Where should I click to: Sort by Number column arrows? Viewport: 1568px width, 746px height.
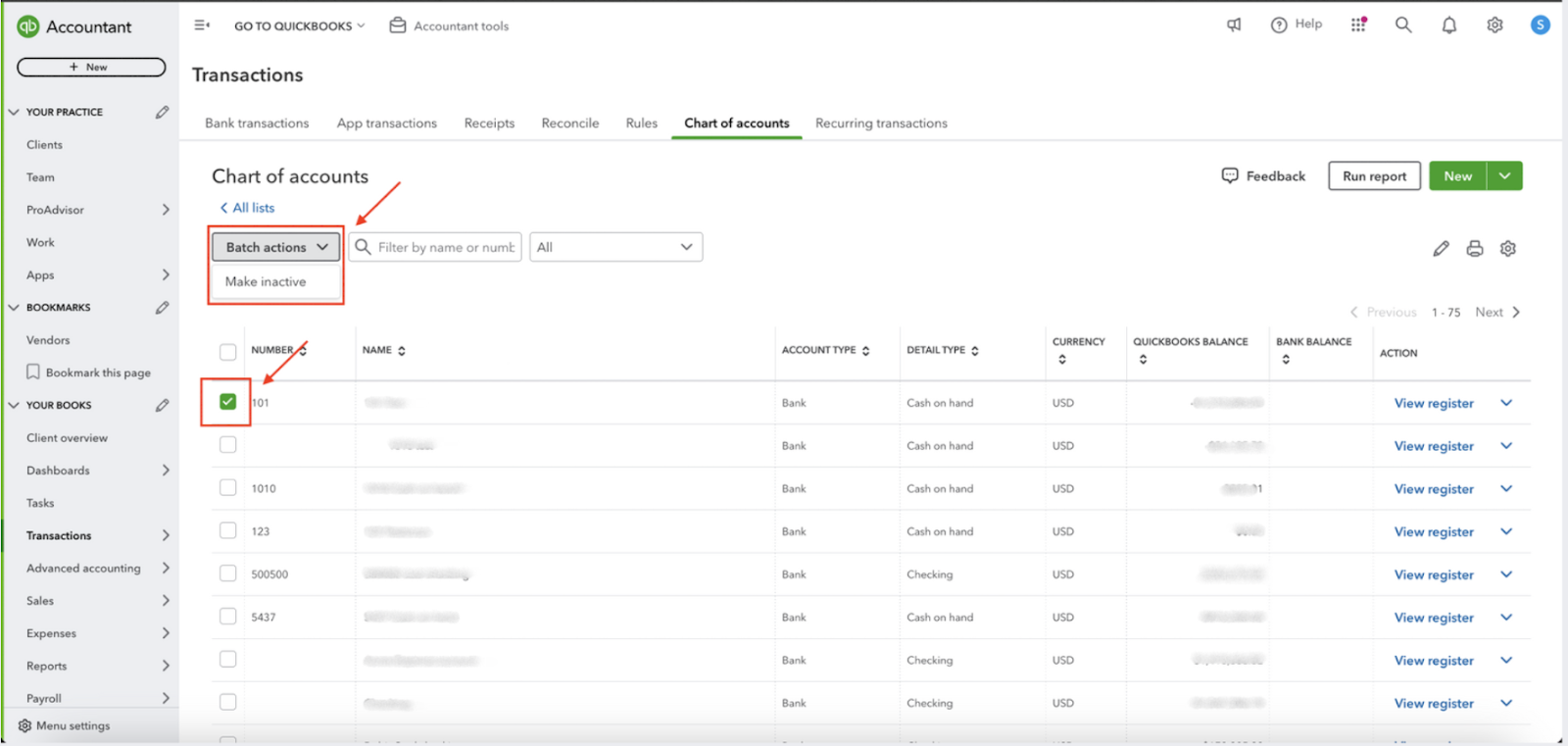point(302,351)
